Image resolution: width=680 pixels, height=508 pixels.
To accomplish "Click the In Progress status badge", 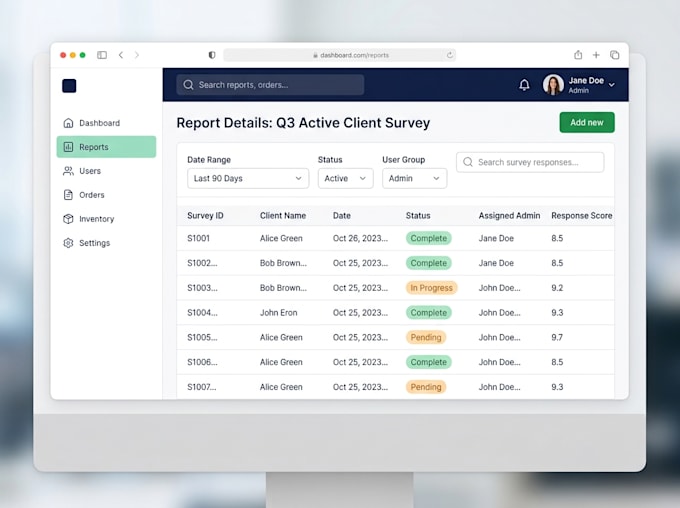I will (x=432, y=288).
